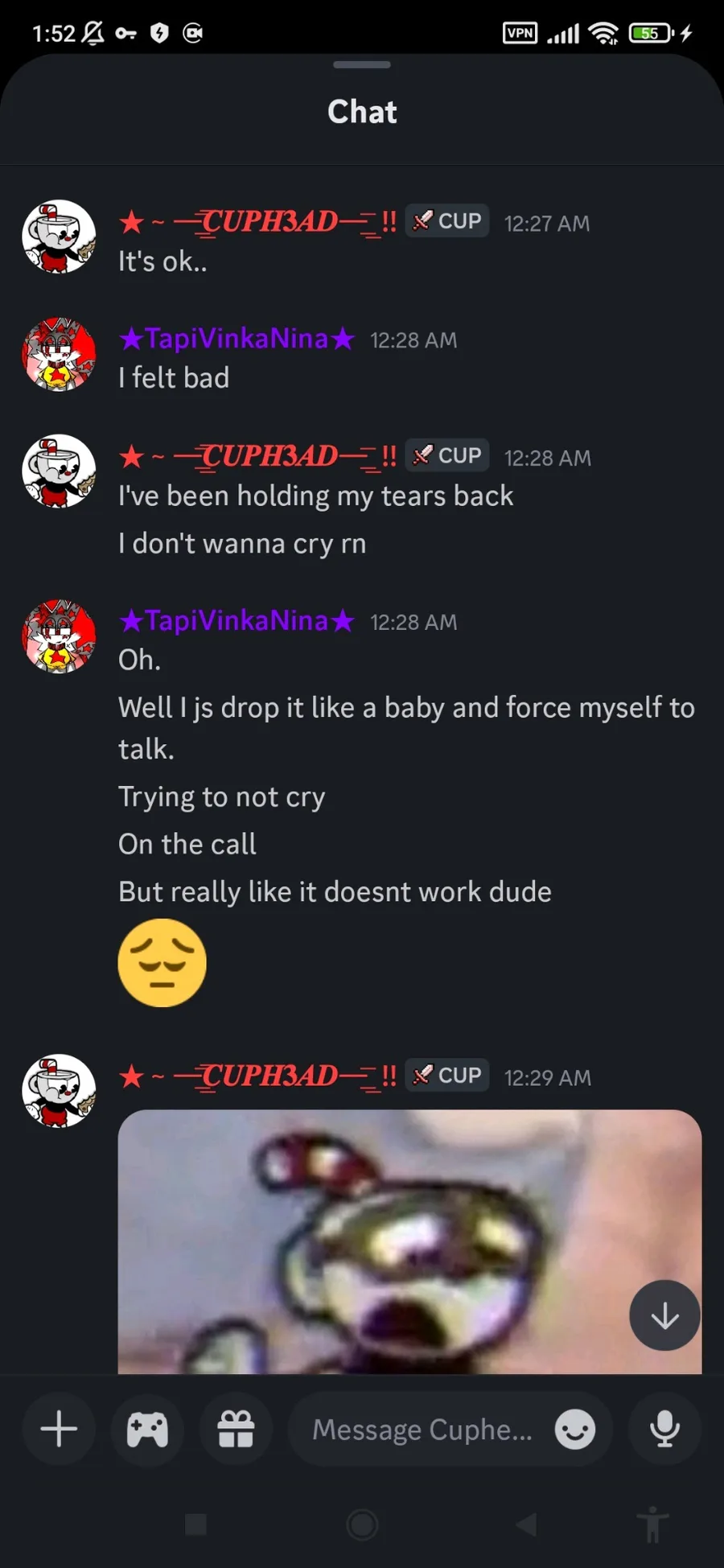Open the game controller apps launcher
Screen dimensions: 724x1568
coord(147,1429)
